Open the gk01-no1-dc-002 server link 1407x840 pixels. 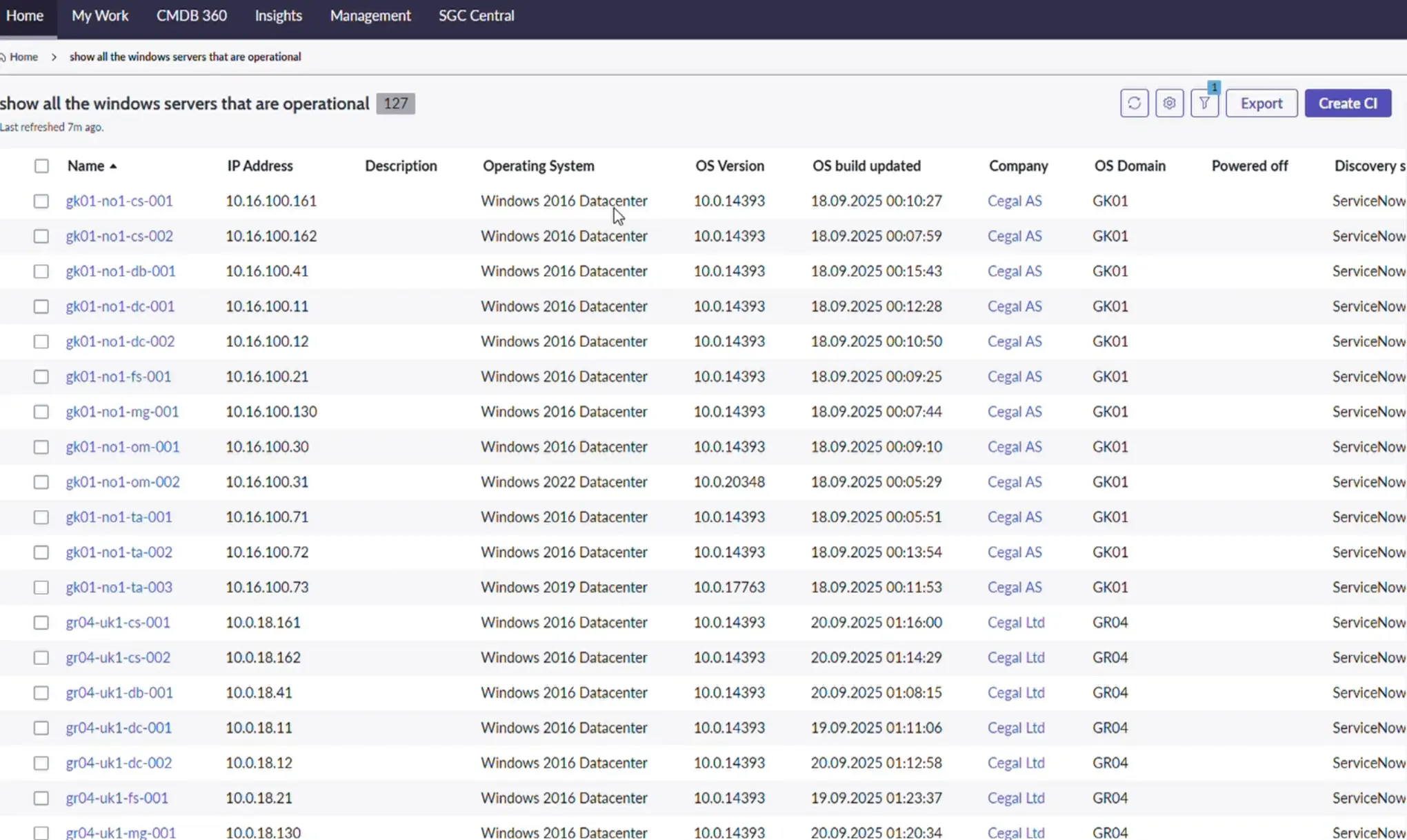[120, 341]
